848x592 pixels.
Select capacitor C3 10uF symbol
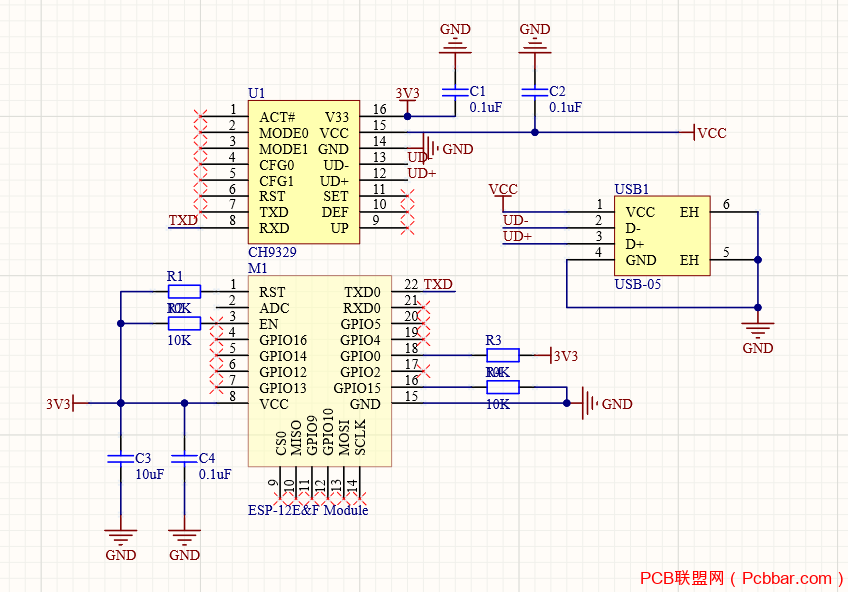click(x=121, y=458)
